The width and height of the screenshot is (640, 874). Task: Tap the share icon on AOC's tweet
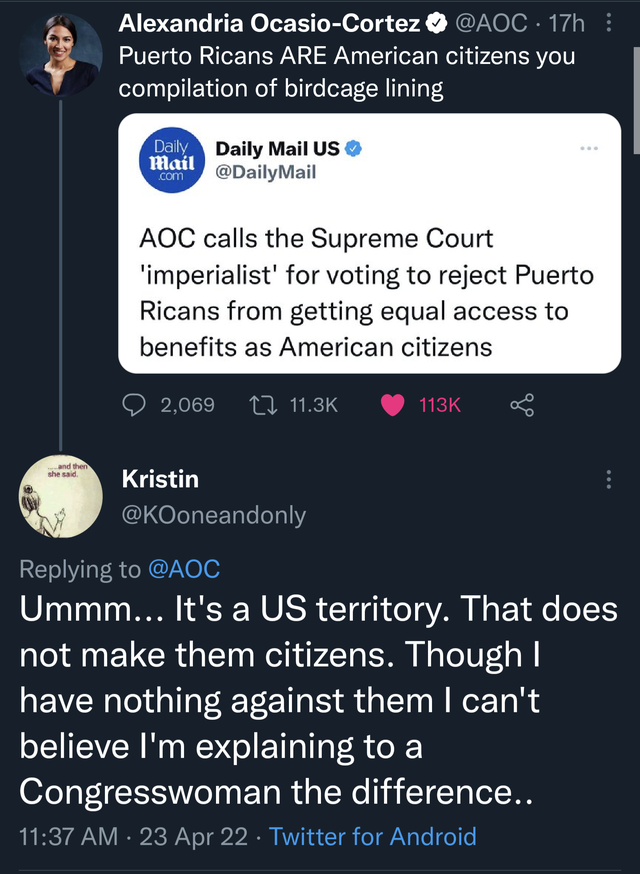522,405
